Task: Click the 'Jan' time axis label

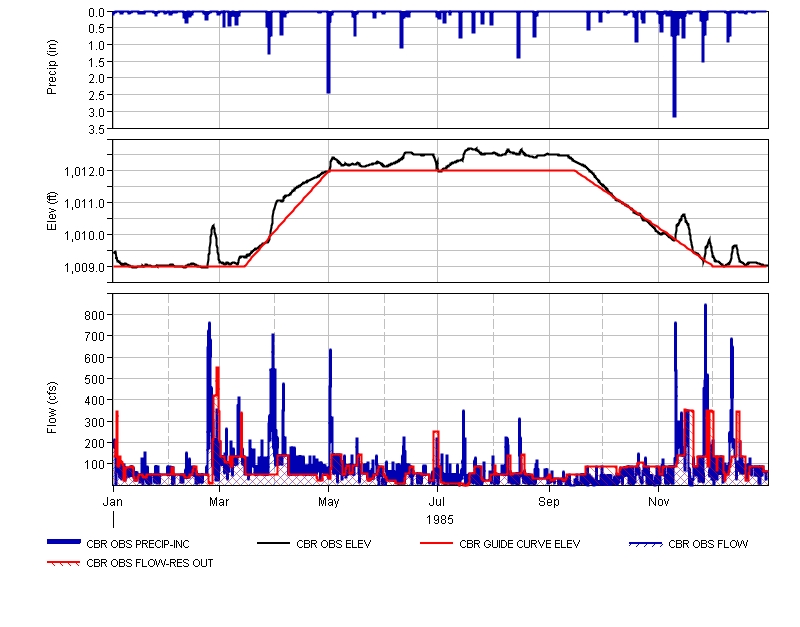Action: click(113, 502)
